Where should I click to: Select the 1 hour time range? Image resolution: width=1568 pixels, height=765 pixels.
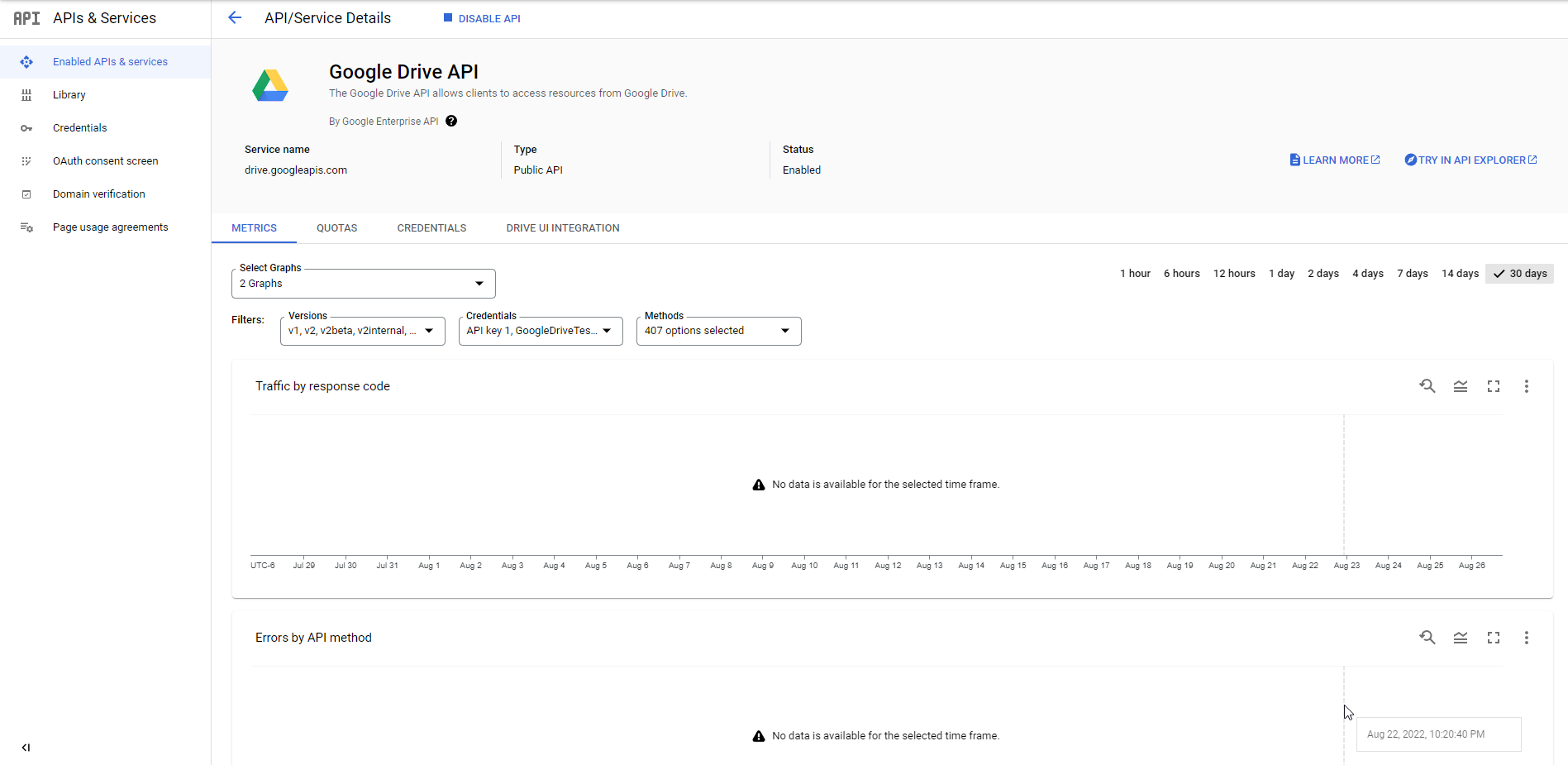[x=1135, y=274]
